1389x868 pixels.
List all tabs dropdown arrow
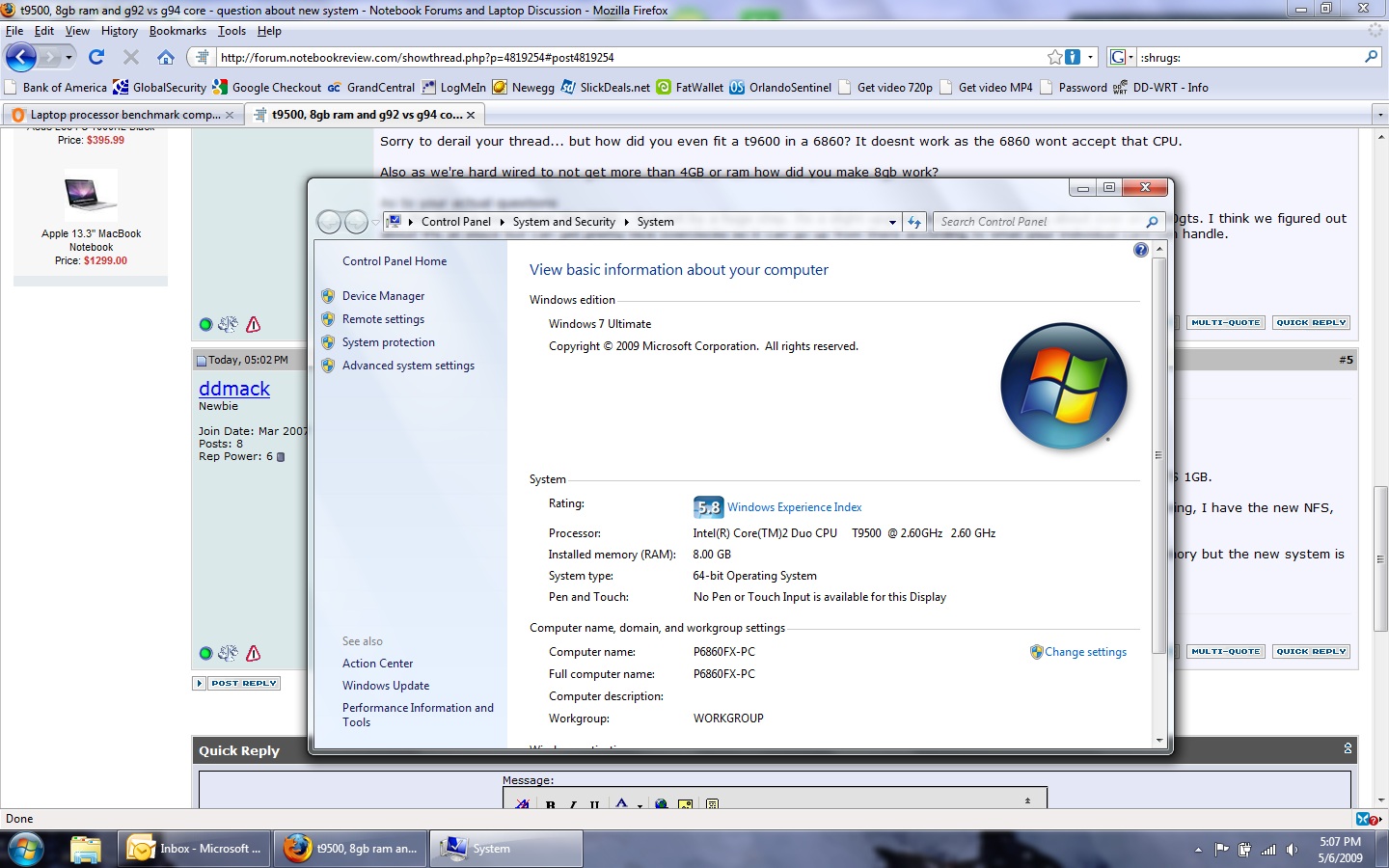1379,115
